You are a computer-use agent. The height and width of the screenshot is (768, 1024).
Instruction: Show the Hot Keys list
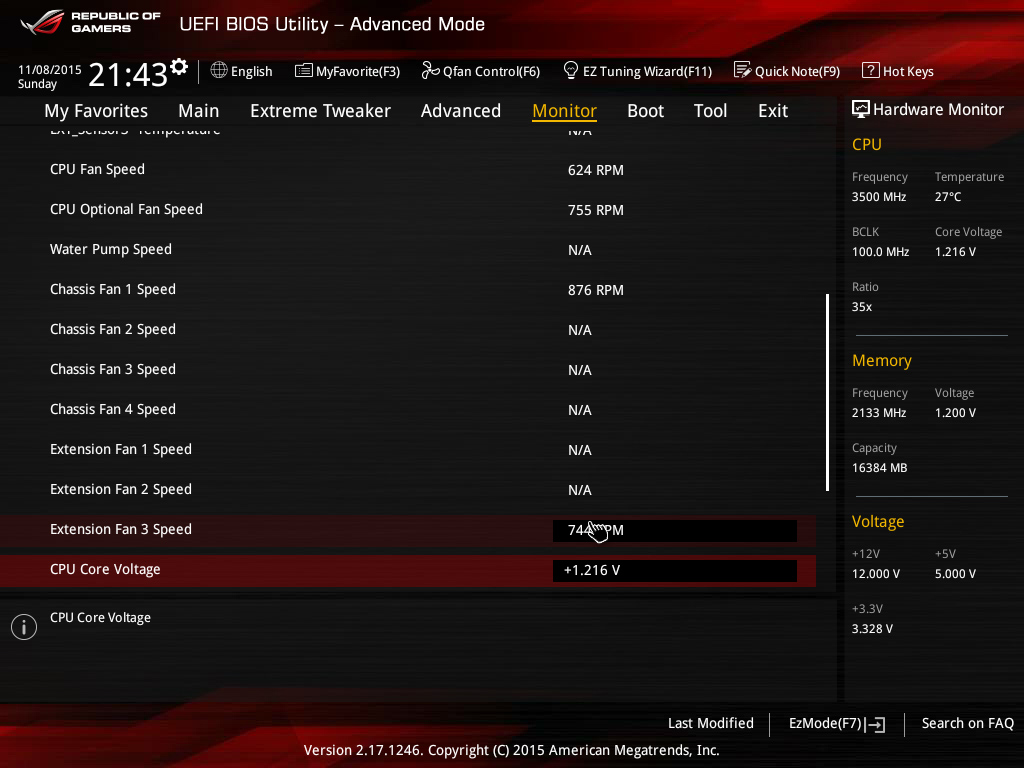pos(898,71)
